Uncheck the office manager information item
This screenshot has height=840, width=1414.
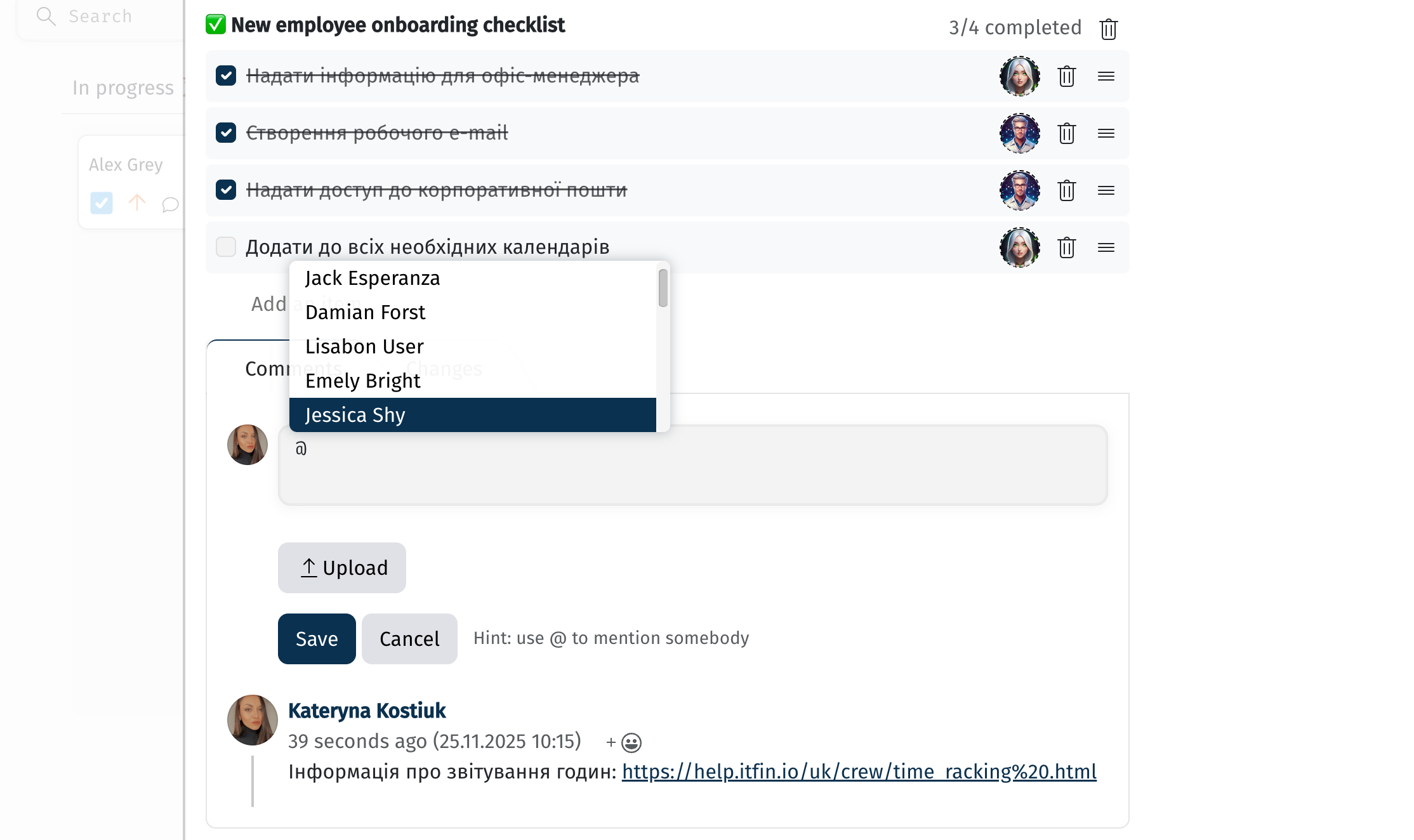(226, 75)
